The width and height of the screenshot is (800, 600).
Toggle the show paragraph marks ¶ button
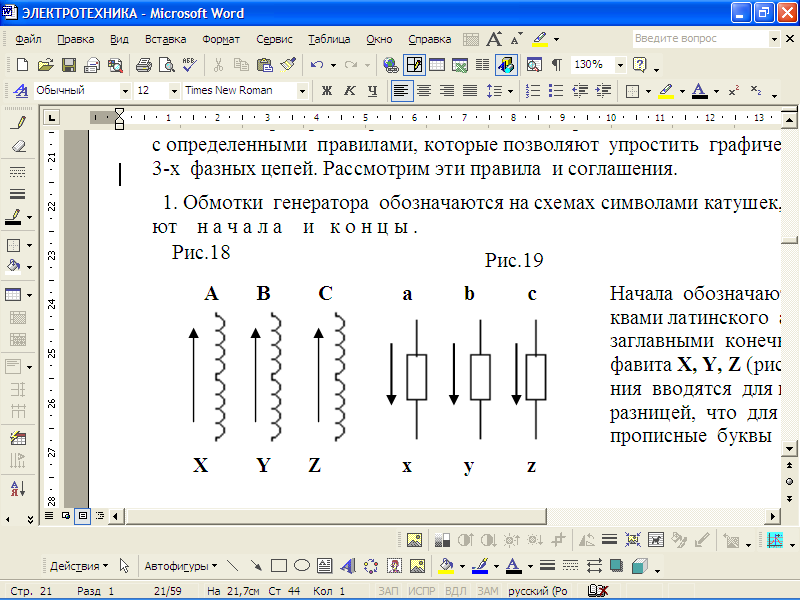pyautogui.click(x=557, y=65)
